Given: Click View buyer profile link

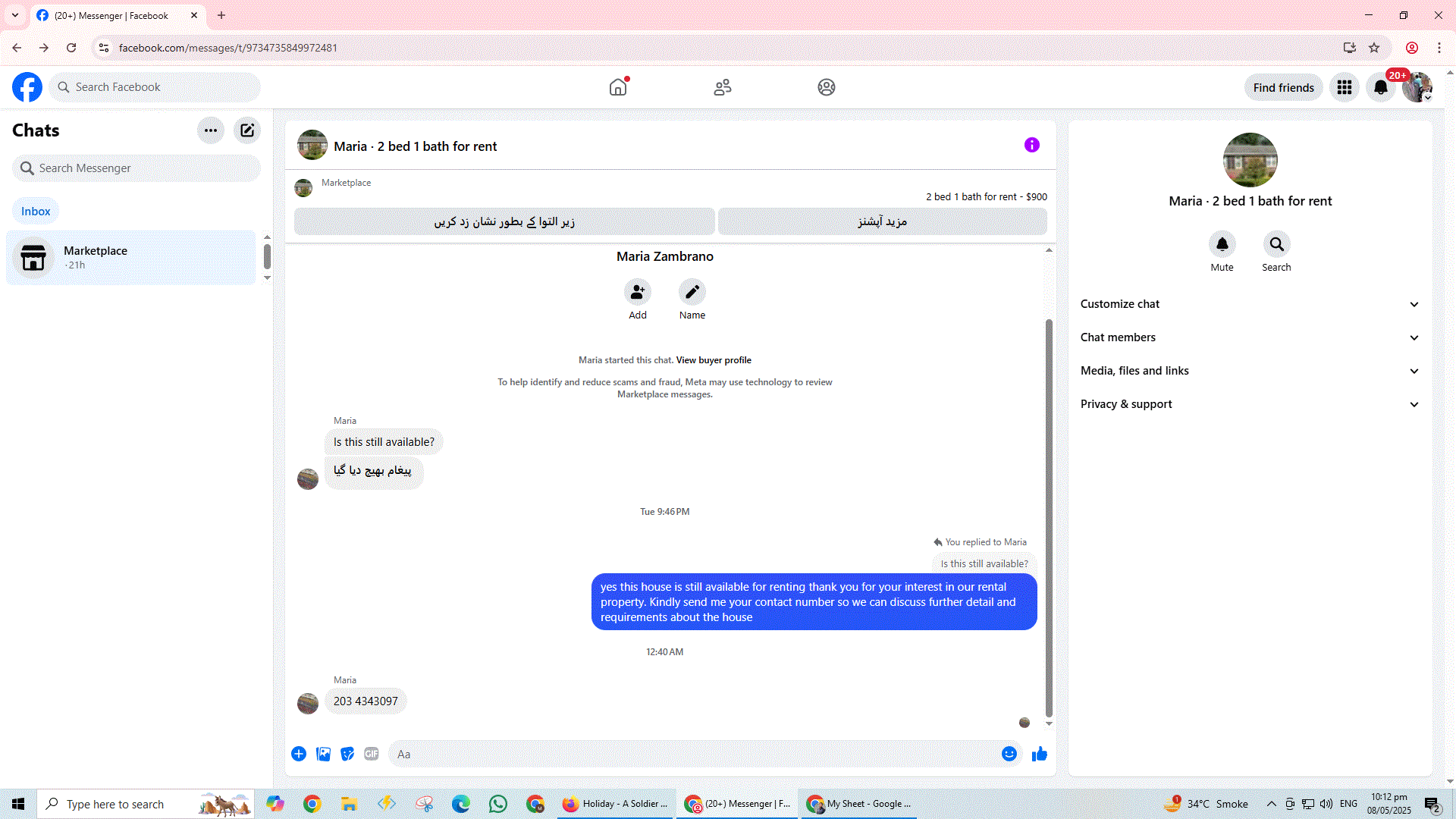Looking at the screenshot, I should 714,360.
